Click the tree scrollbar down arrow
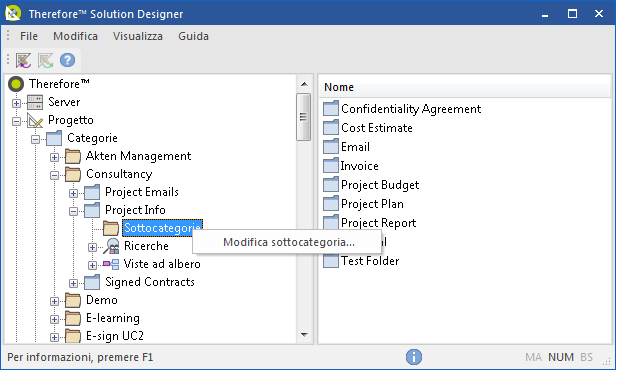This screenshot has width=617, height=371. (x=304, y=335)
